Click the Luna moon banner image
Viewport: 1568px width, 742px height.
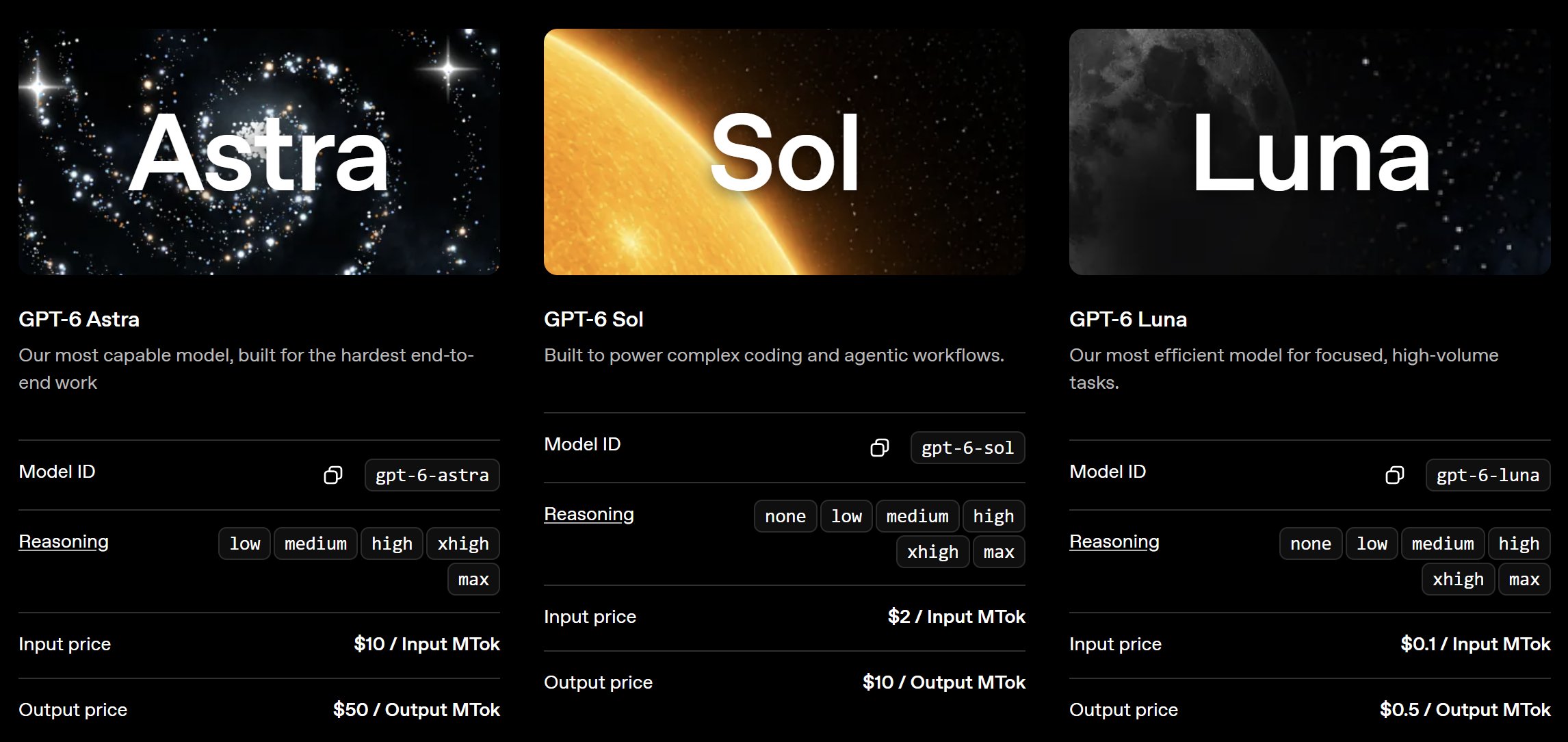coord(1310,152)
